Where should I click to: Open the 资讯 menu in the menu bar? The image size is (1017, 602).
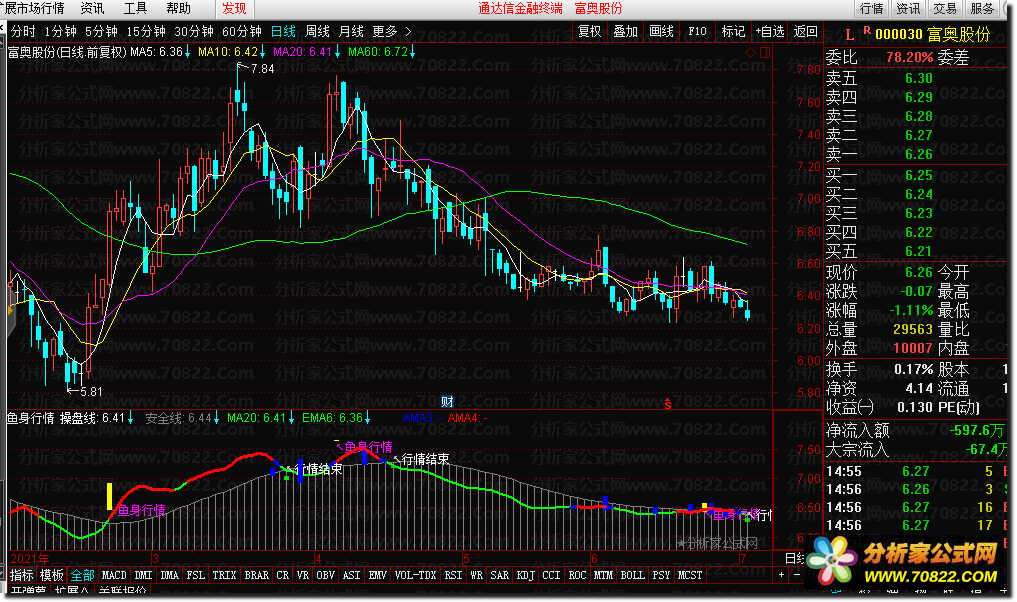pyautogui.click(x=92, y=8)
